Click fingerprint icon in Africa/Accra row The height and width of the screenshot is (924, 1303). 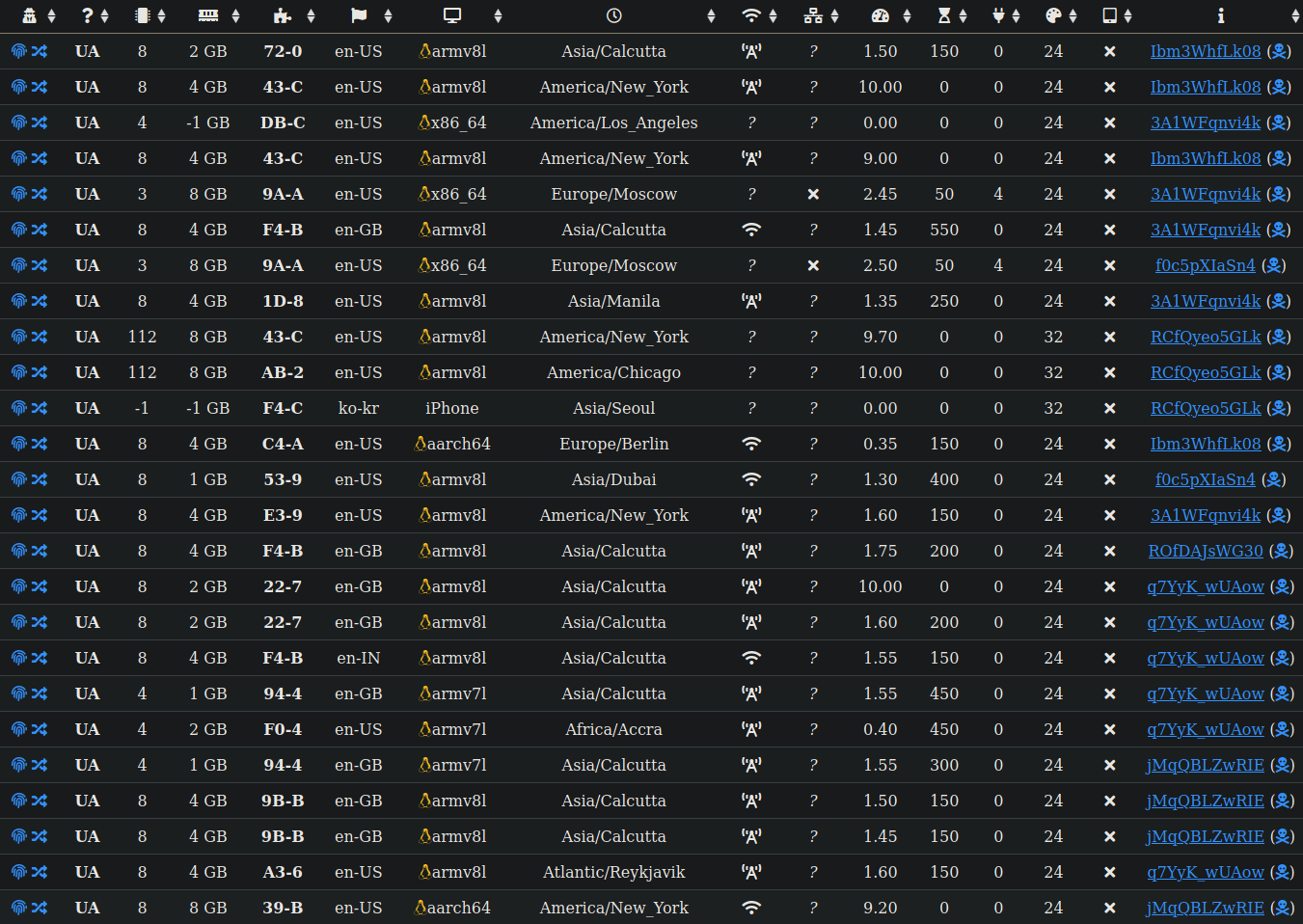(19, 729)
